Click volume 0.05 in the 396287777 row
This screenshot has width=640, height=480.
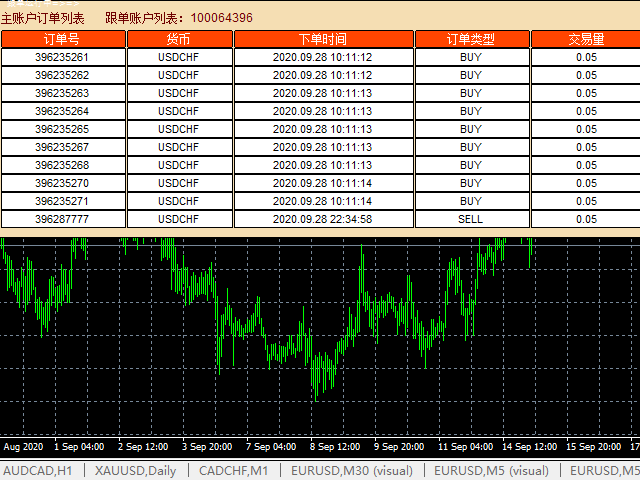[586, 219]
